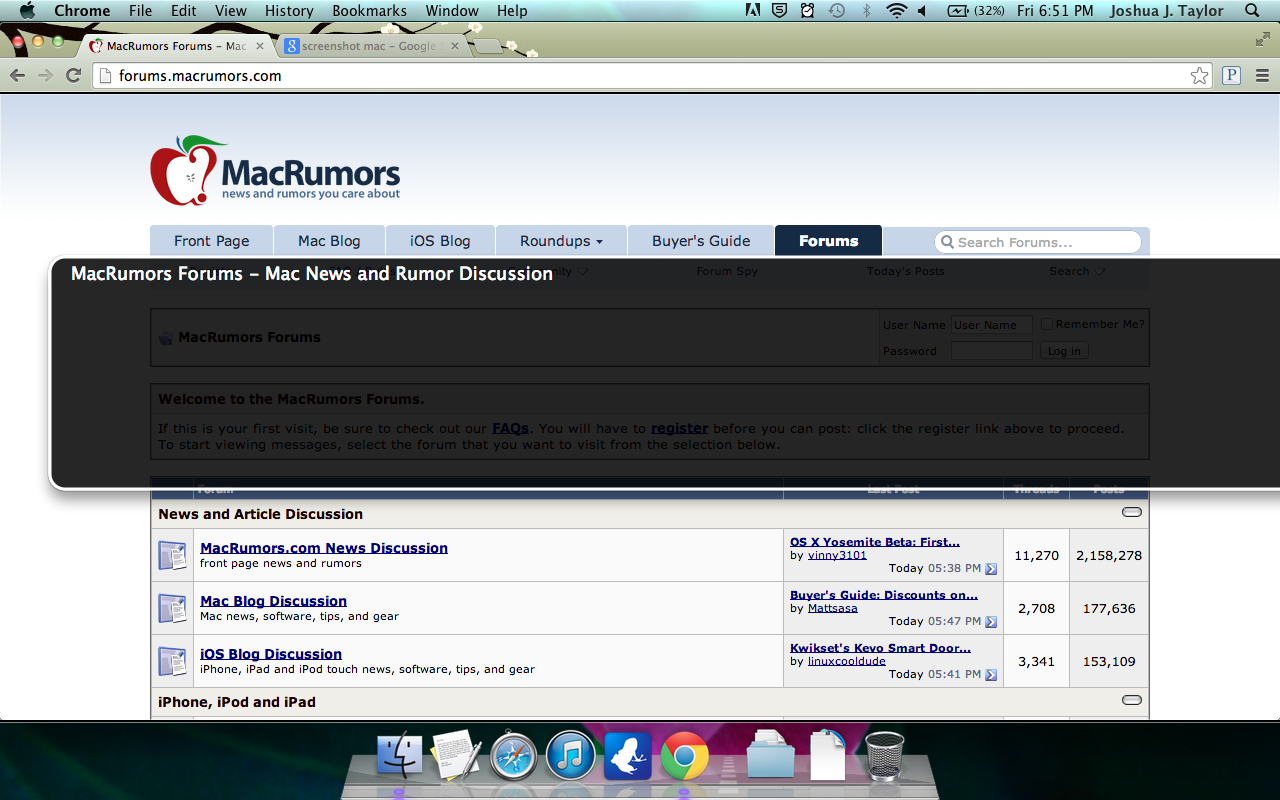Go back with the back arrow
This screenshot has width=1280, height=800.
pyautogui.click(x=18, y=75)
